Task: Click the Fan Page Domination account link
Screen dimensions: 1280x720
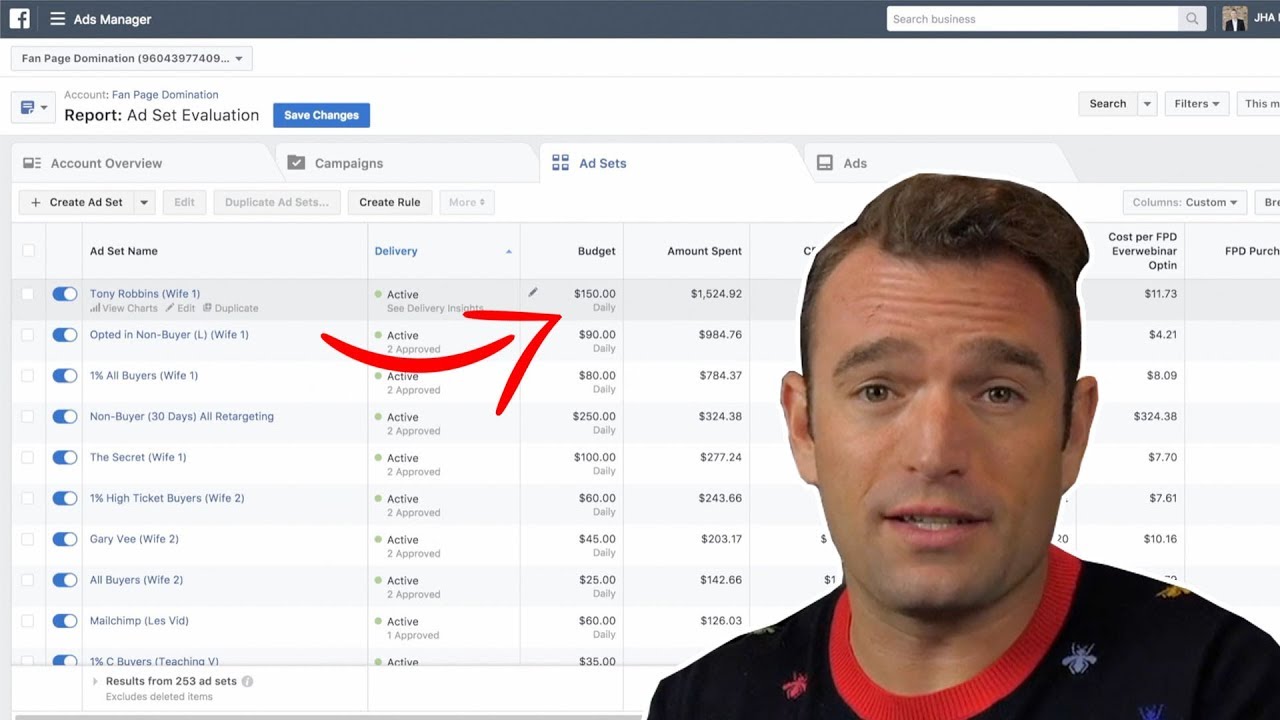Action: click(165, 95)
